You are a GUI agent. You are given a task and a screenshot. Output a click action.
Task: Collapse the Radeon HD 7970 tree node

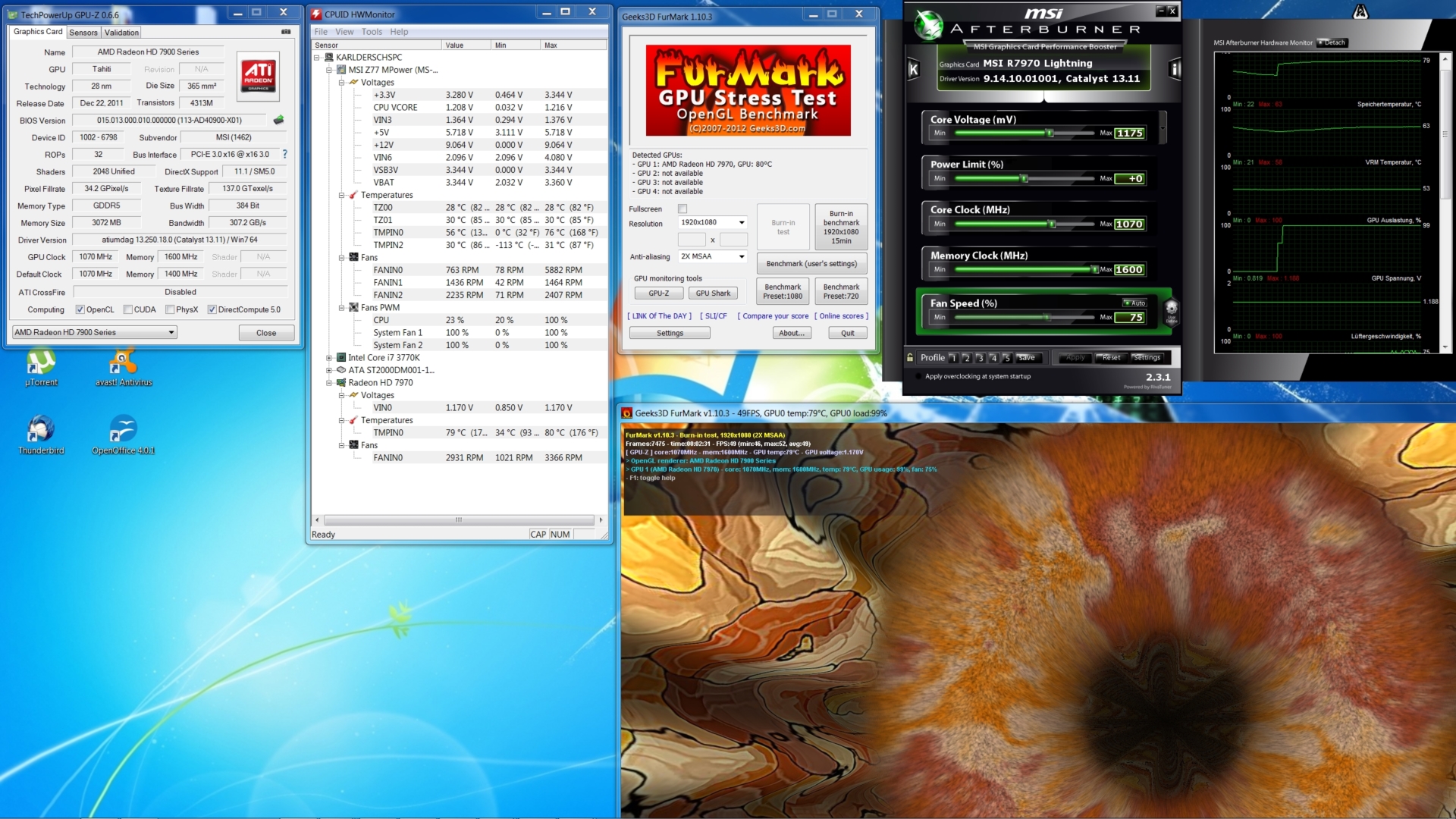(x=329, y=383)
